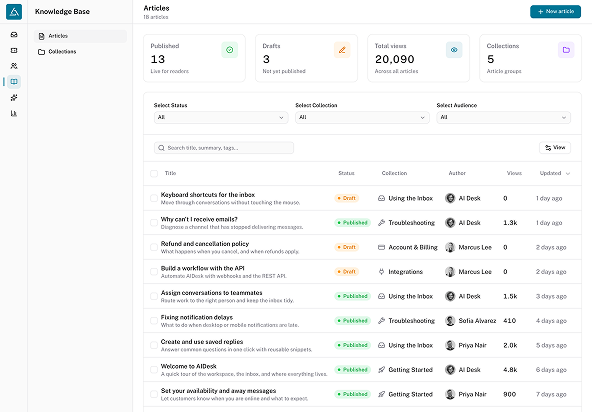Image resolution: width=592 pixels, height=412 pixels.
Task: Open the Tickets sidebar icon
Action: 14,50
